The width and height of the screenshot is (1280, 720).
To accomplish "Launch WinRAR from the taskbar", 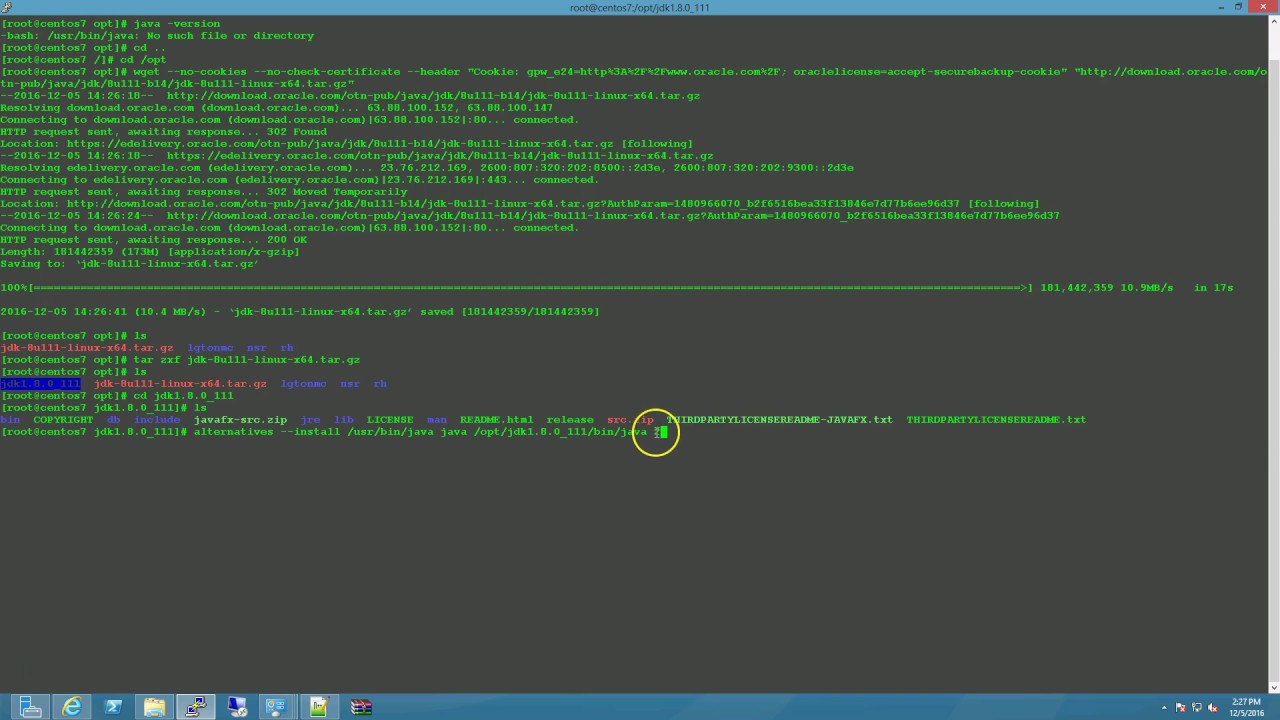I will pos(361,707).
